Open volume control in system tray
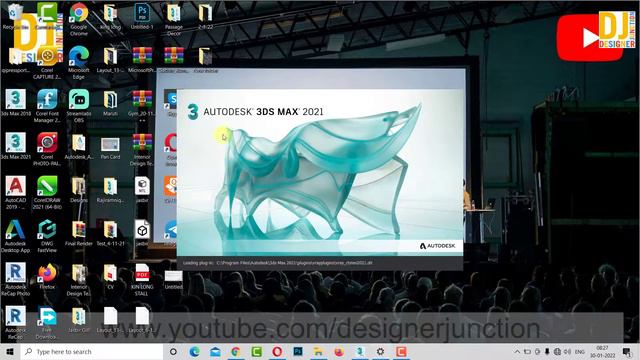 pyautogui.click(x=567, y=351)
